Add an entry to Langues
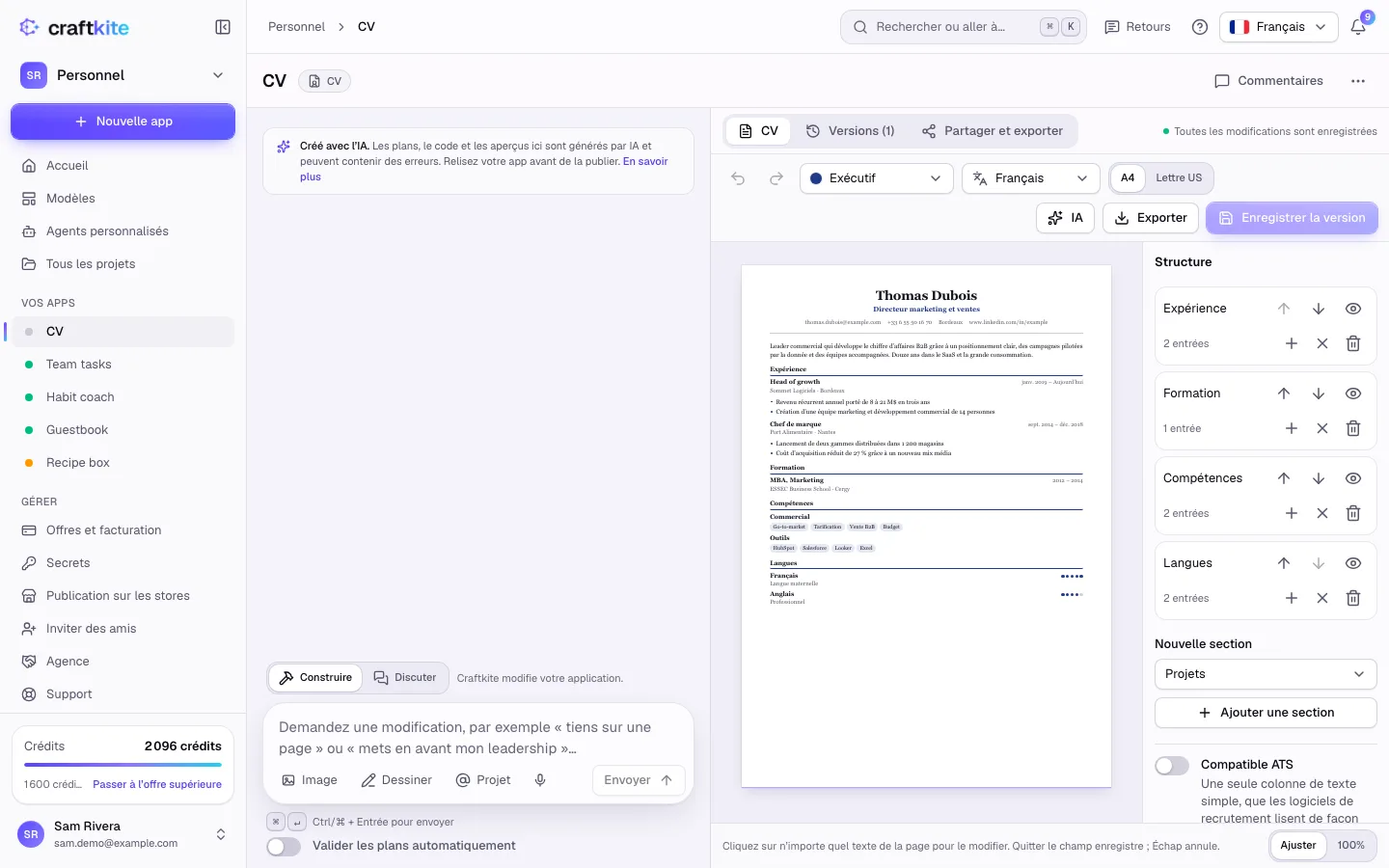This screenshot has height=868, width=1389. tap(1292, 598)
